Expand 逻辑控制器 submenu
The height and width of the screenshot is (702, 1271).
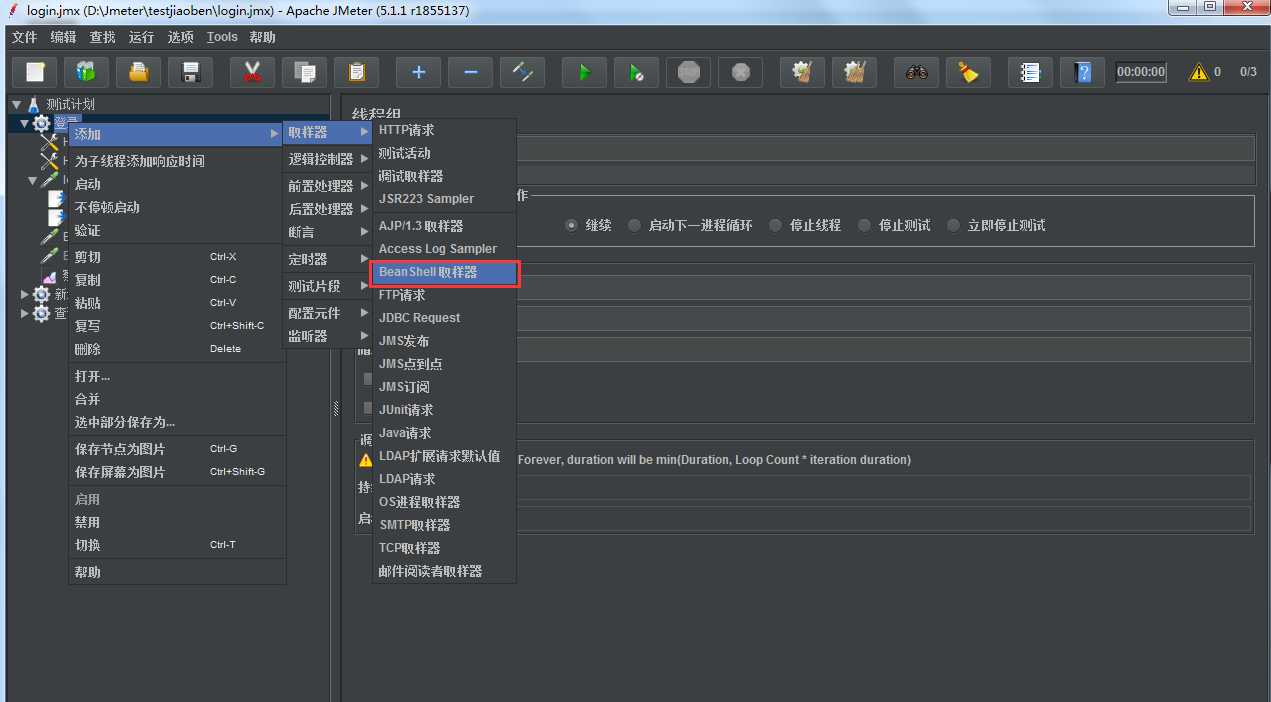coord(328,159)
